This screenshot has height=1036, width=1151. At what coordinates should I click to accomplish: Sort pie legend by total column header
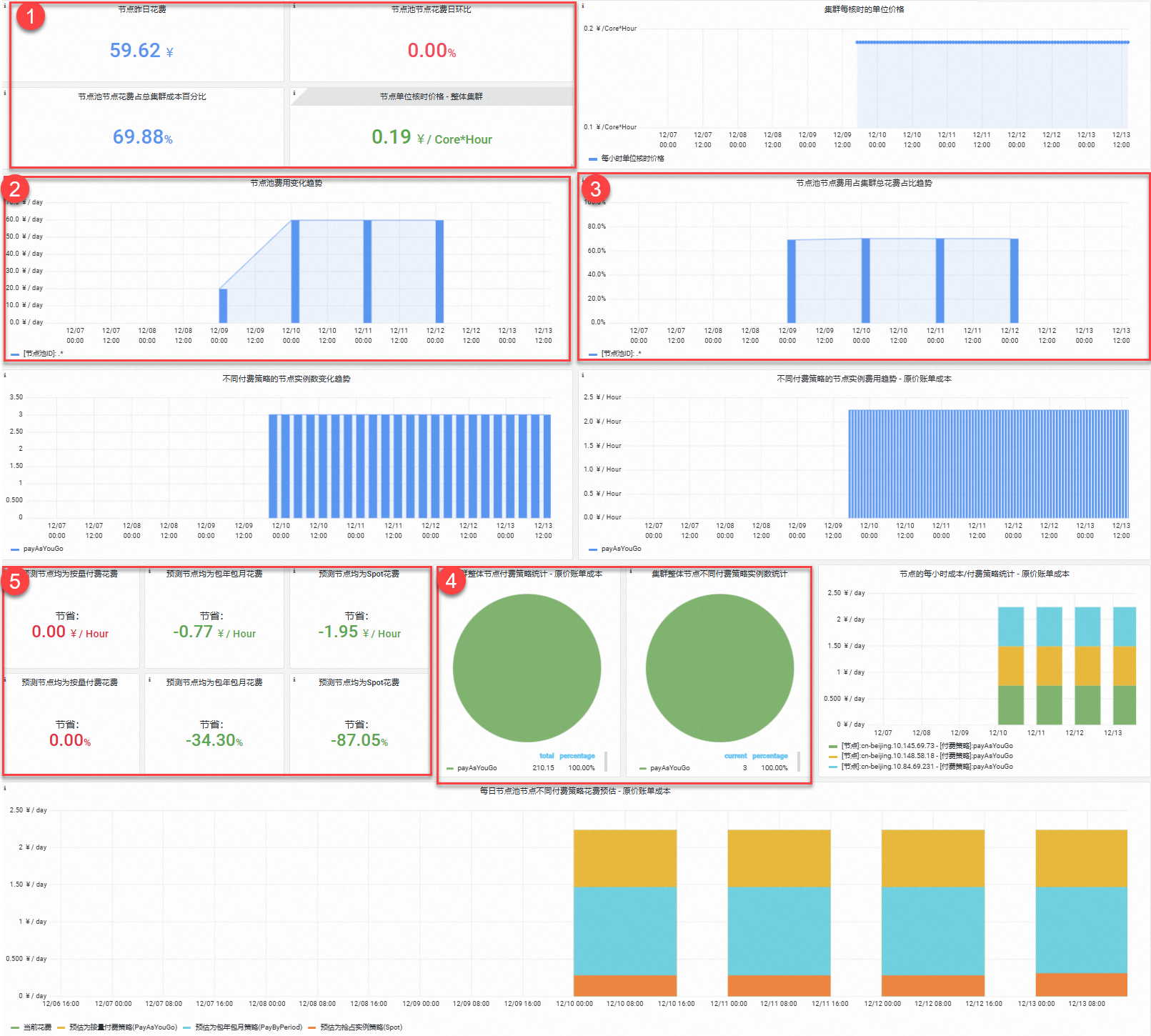click(x=547, y=756)
